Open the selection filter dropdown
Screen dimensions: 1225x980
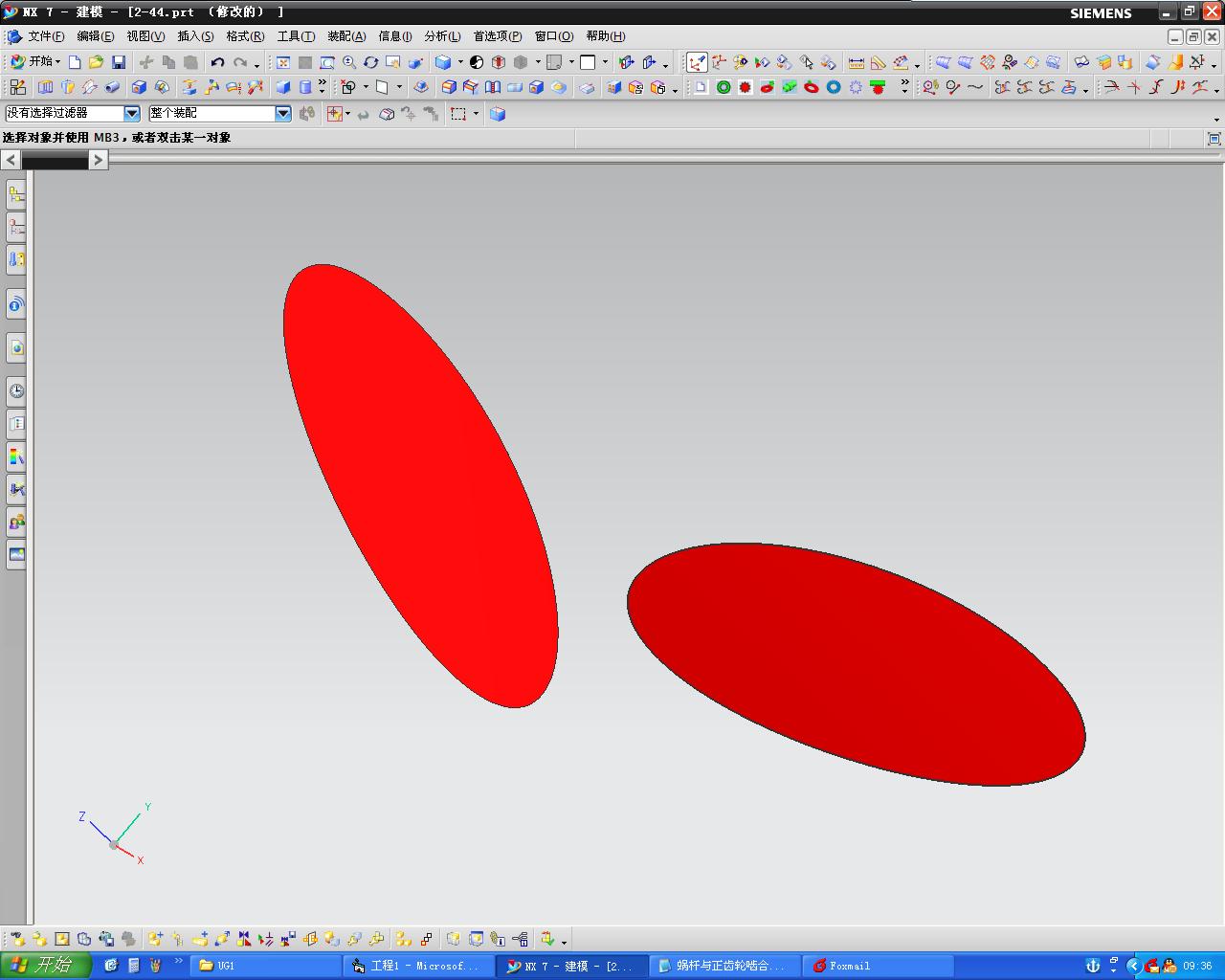[x=132, y=113]
